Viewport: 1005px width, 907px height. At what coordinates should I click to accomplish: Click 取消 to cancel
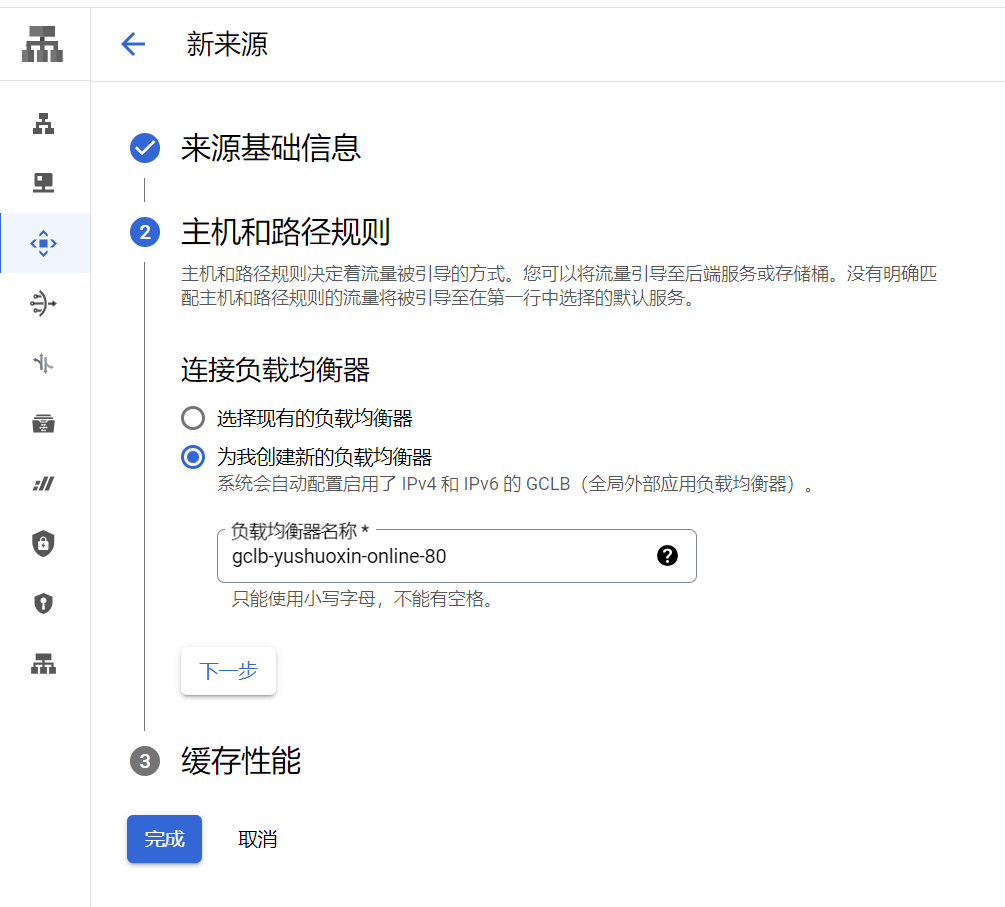(257, 839)
